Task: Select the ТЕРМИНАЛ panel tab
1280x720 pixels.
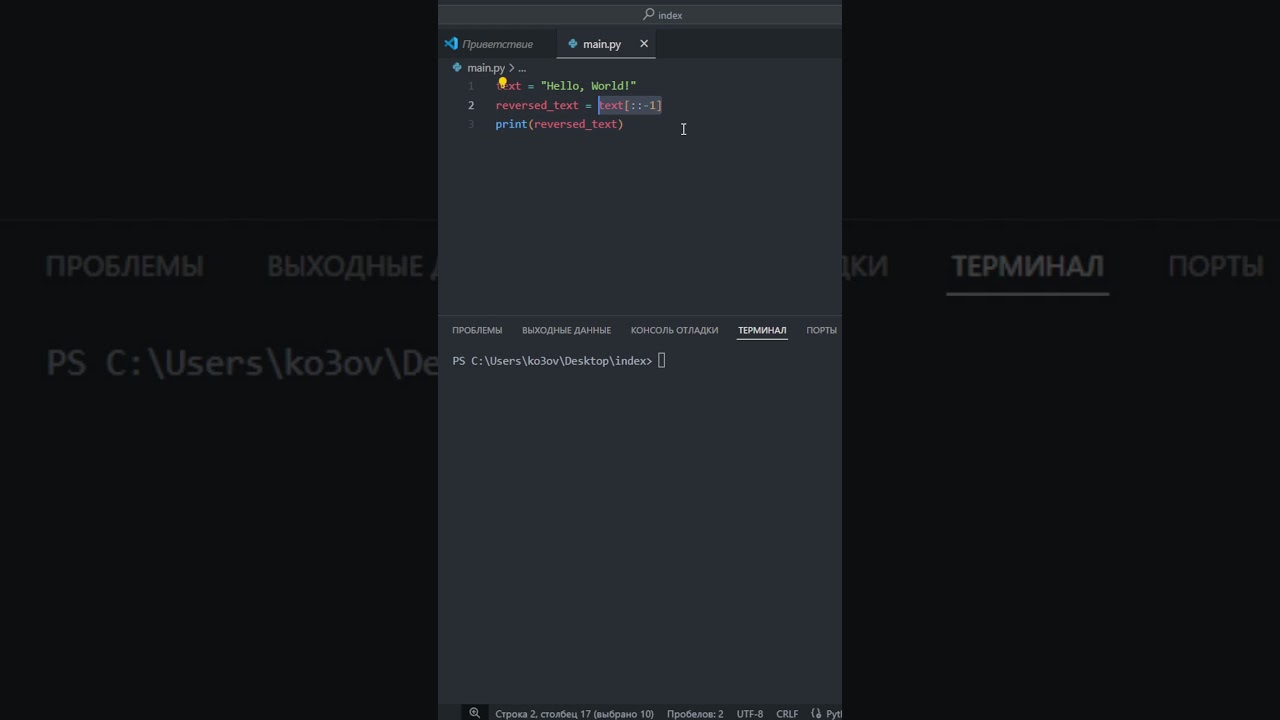Action: click(x=762, y=330)
